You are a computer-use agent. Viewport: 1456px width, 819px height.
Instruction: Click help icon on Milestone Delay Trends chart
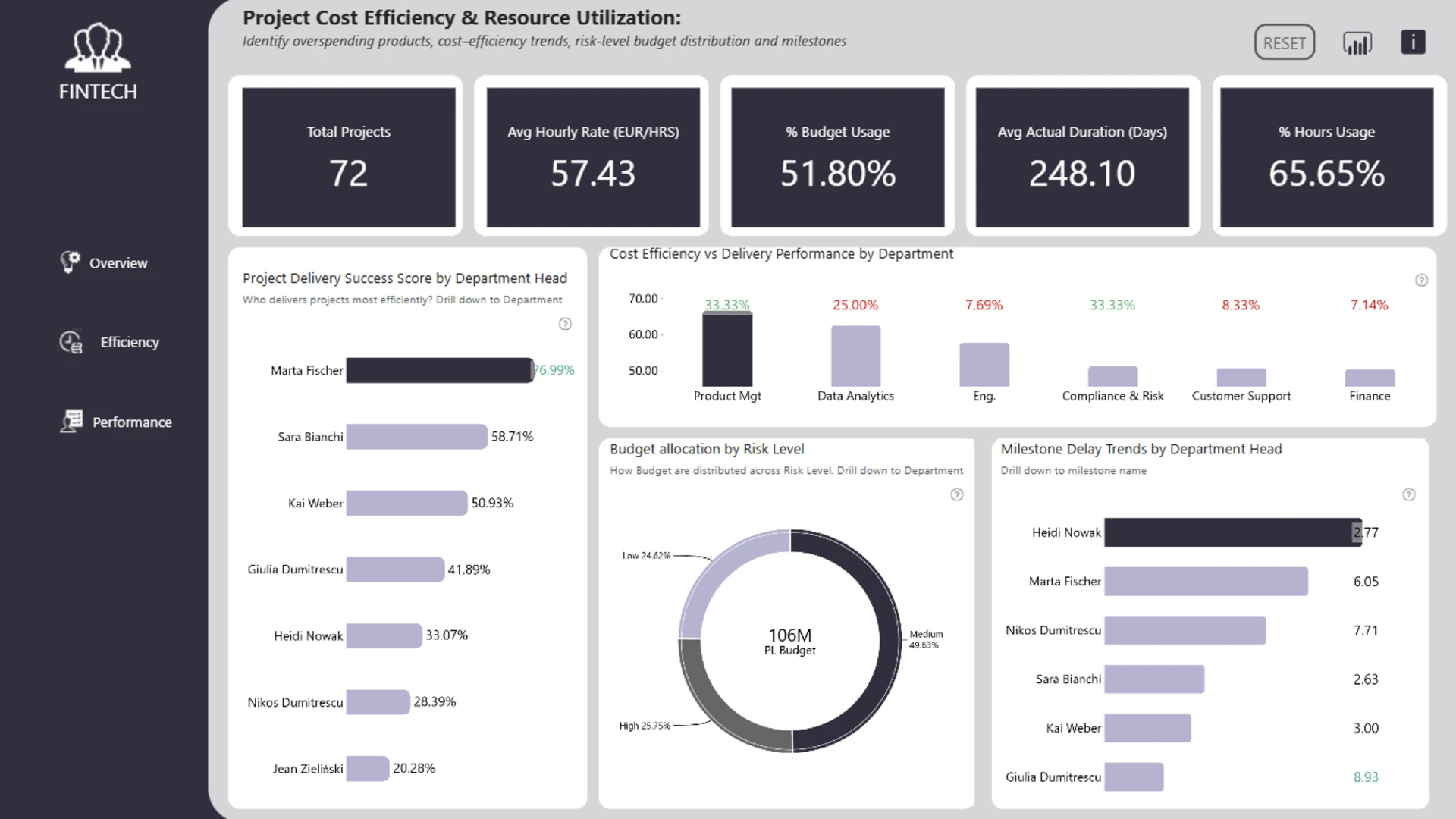tap(1408, 494)
